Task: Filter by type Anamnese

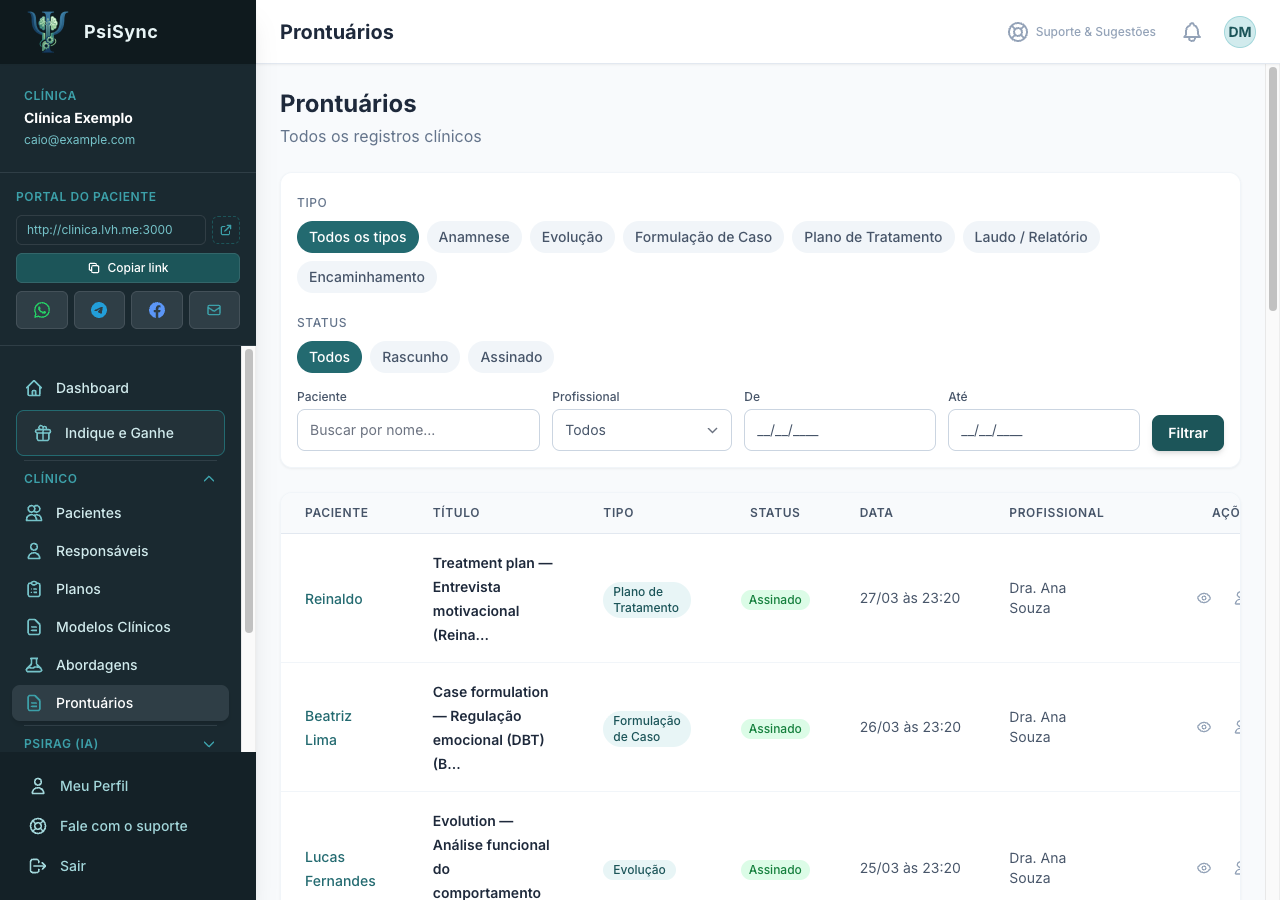Action: (x=474, y=237)
